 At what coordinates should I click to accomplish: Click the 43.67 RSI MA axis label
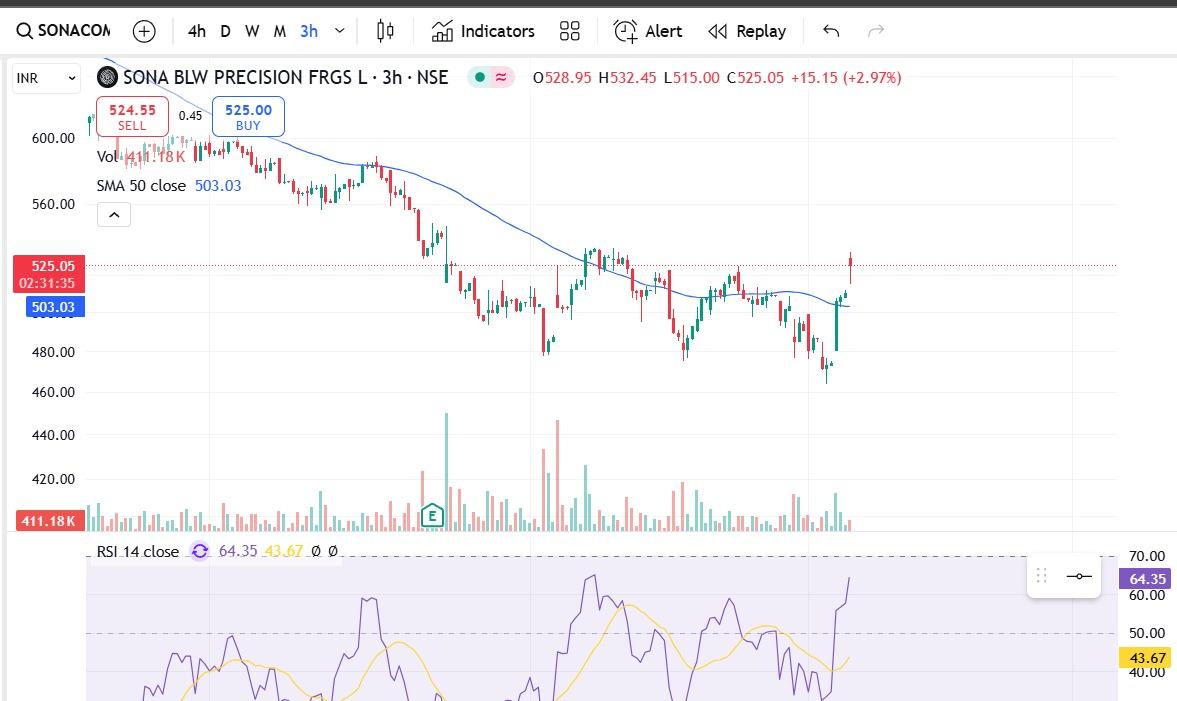1147,658
